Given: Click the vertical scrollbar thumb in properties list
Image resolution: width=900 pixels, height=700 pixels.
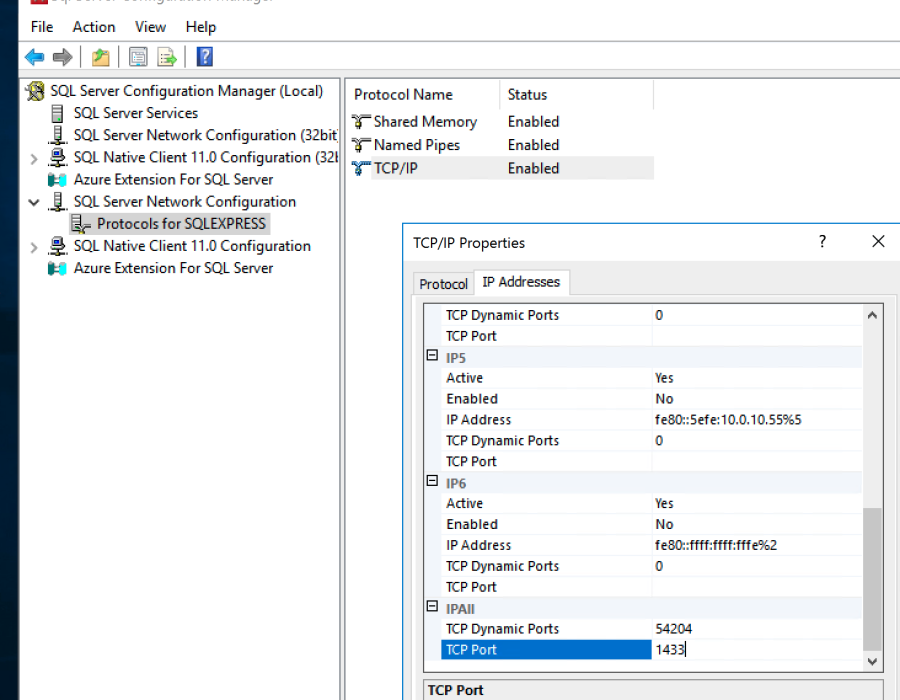Looking at the screenshot, I should pos(872,580).
